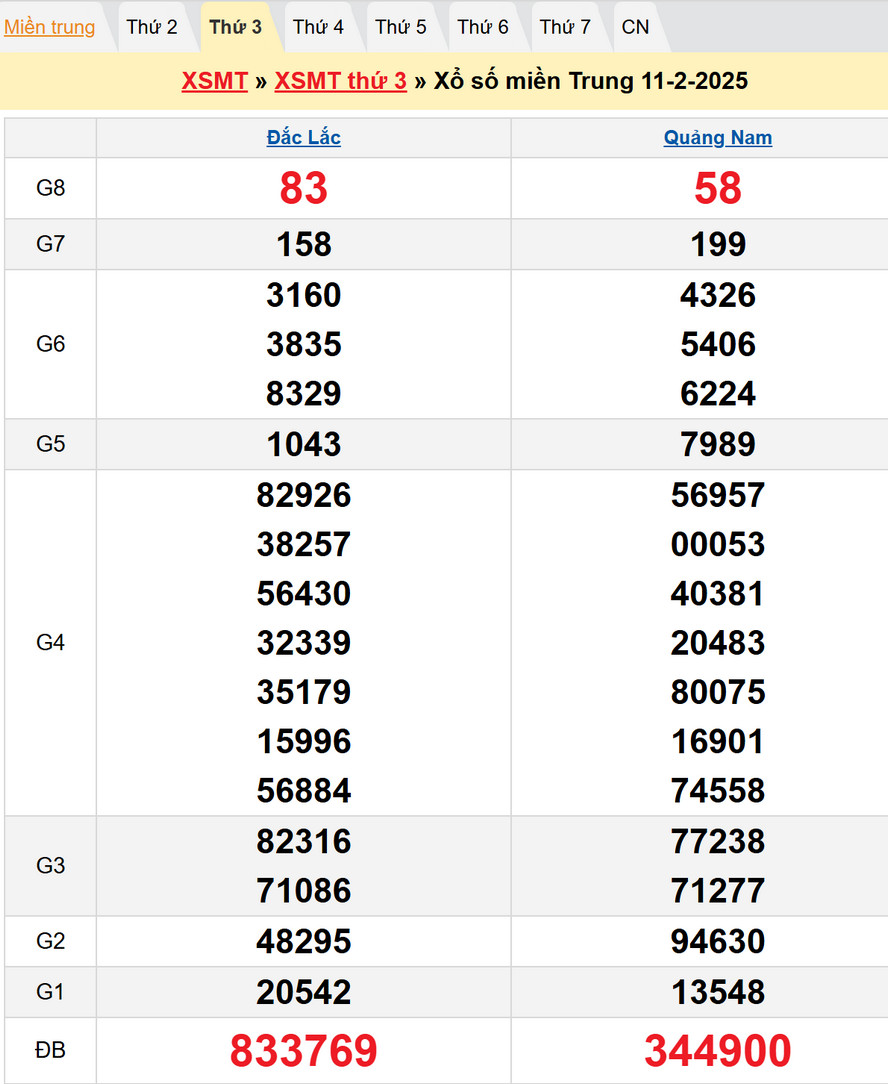This screenshot has height=1084, width=888.
Task: Select the Thứ 7 tab
Action: [x=565, y=27]
